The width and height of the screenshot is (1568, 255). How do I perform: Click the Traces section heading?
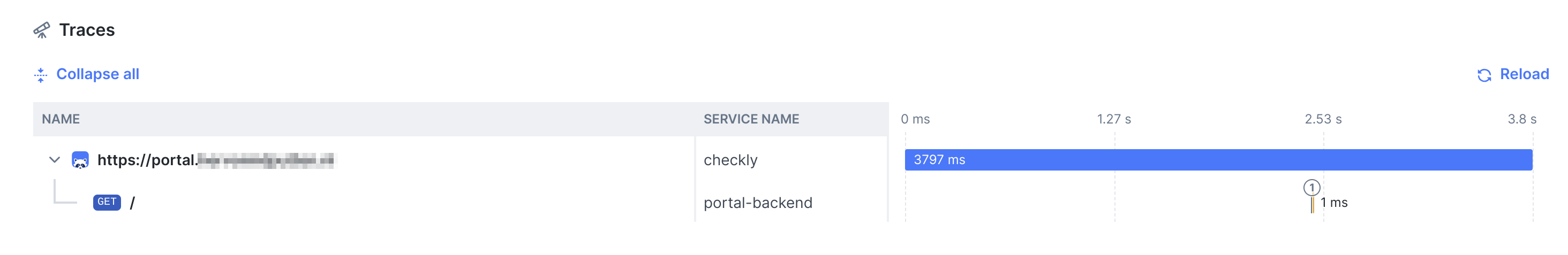coord(87,30)
